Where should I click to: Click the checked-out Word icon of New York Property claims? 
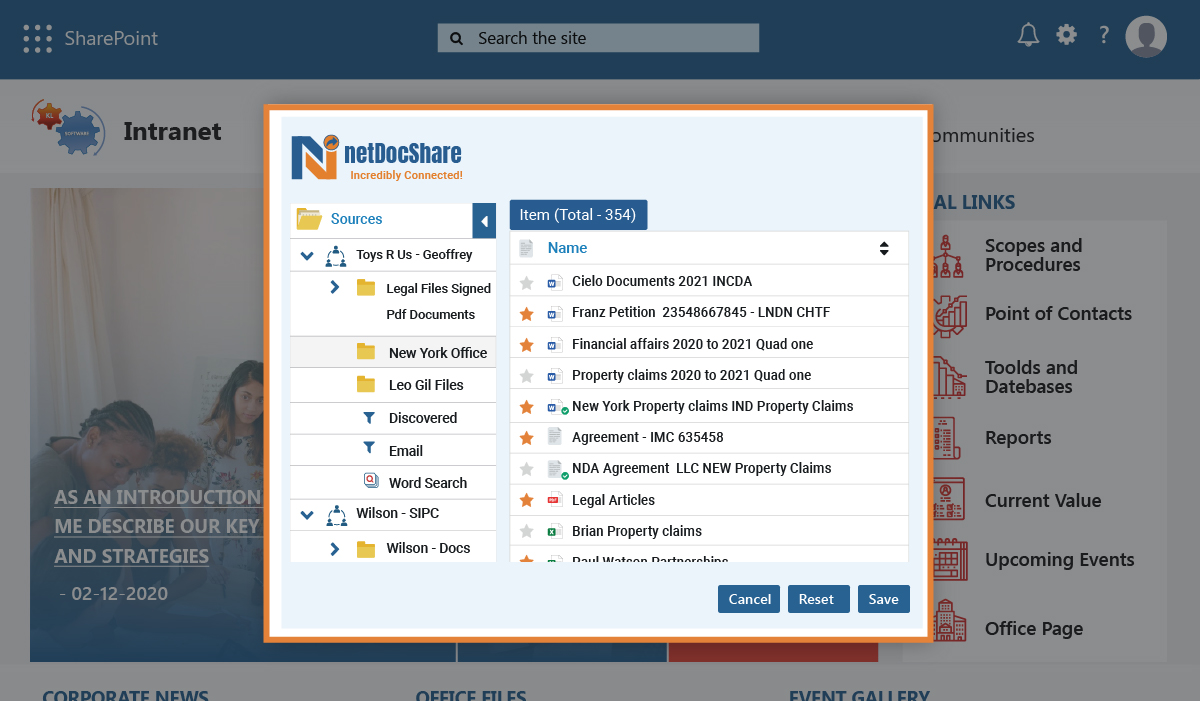[556, 408]
